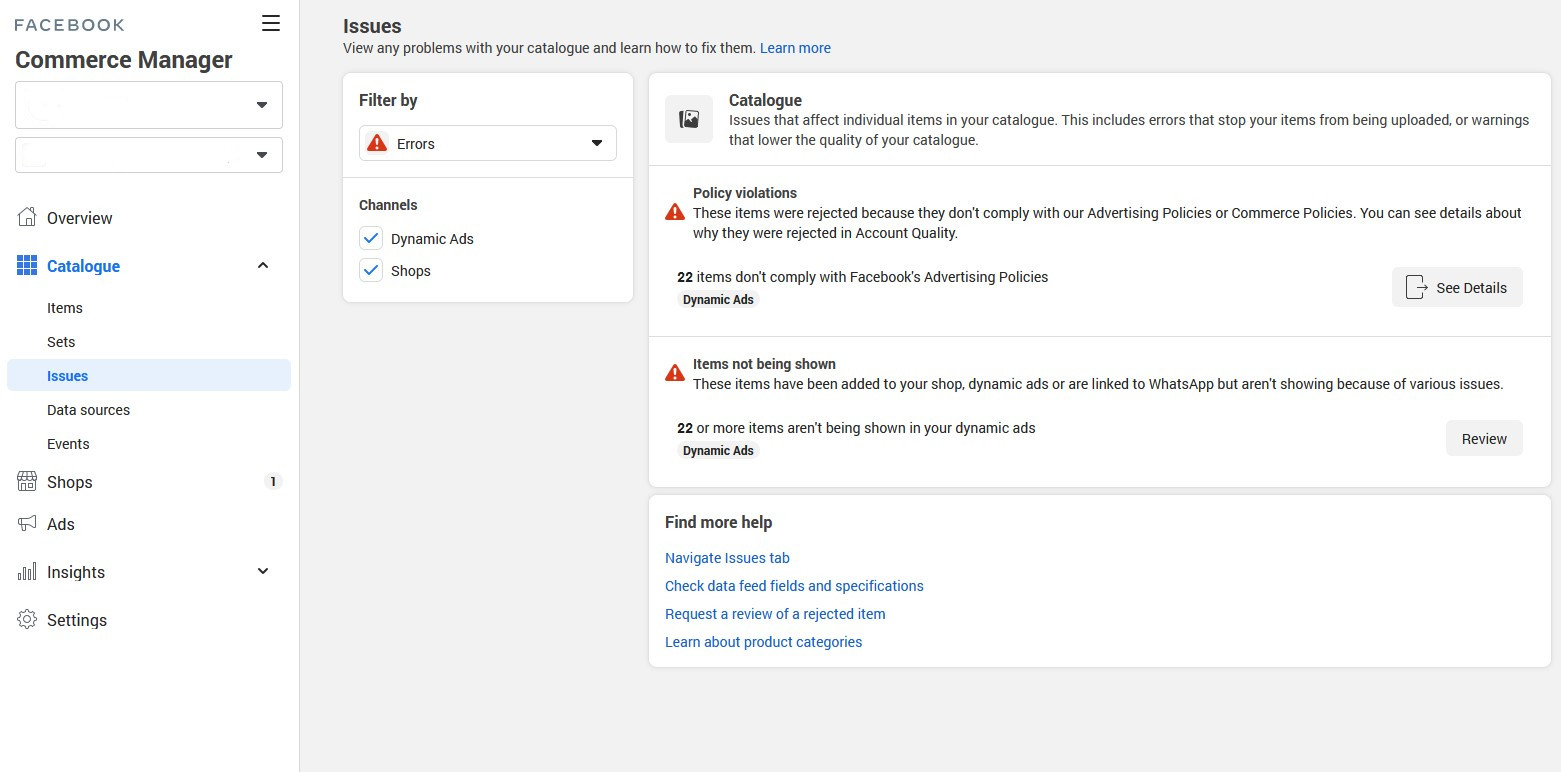Click the warning triangle beside Items not being shown

pos(675,373)
